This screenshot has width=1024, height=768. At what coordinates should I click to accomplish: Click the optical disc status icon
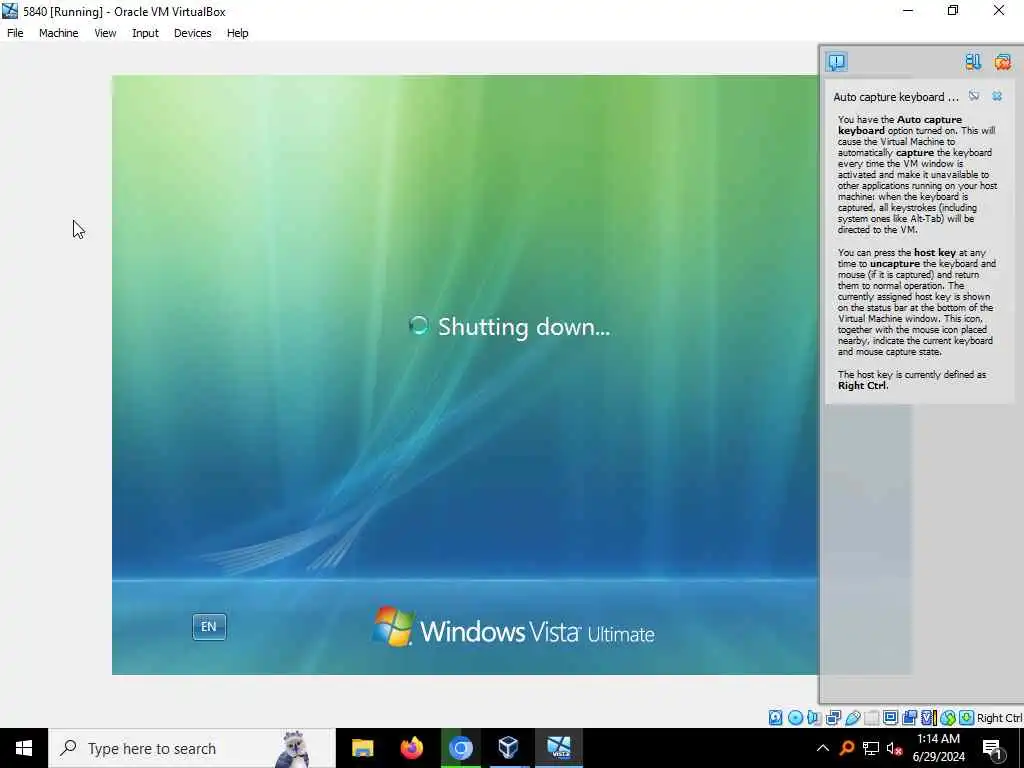(795, 718)
